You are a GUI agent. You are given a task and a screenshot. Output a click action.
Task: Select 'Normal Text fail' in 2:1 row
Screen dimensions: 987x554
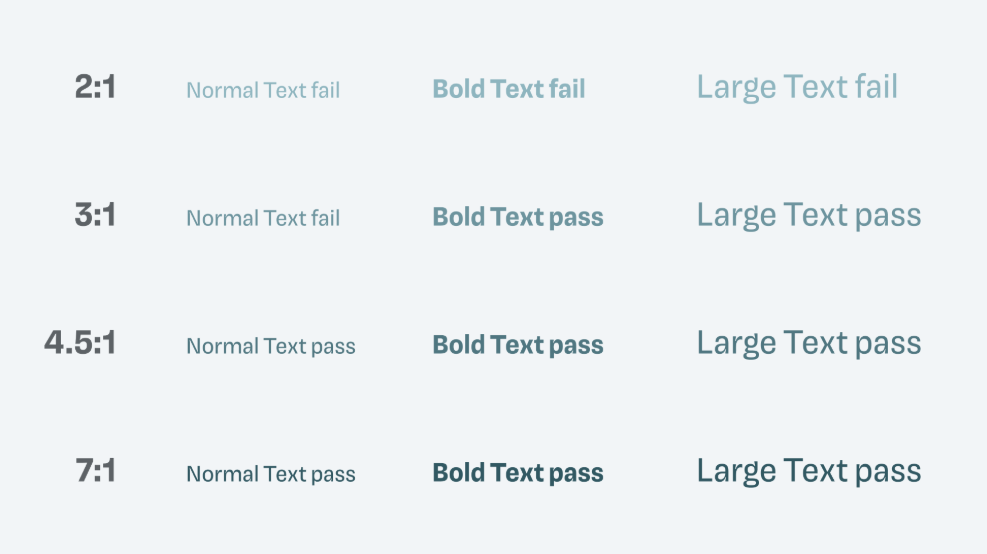pyautogui.click(x=263, y=90)
